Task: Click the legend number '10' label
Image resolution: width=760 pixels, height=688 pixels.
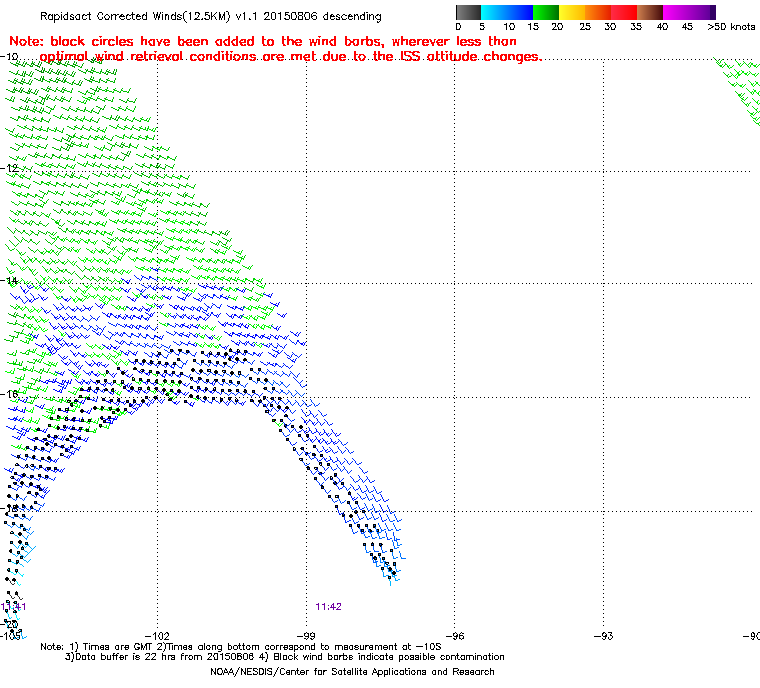Action: point(509,27)
